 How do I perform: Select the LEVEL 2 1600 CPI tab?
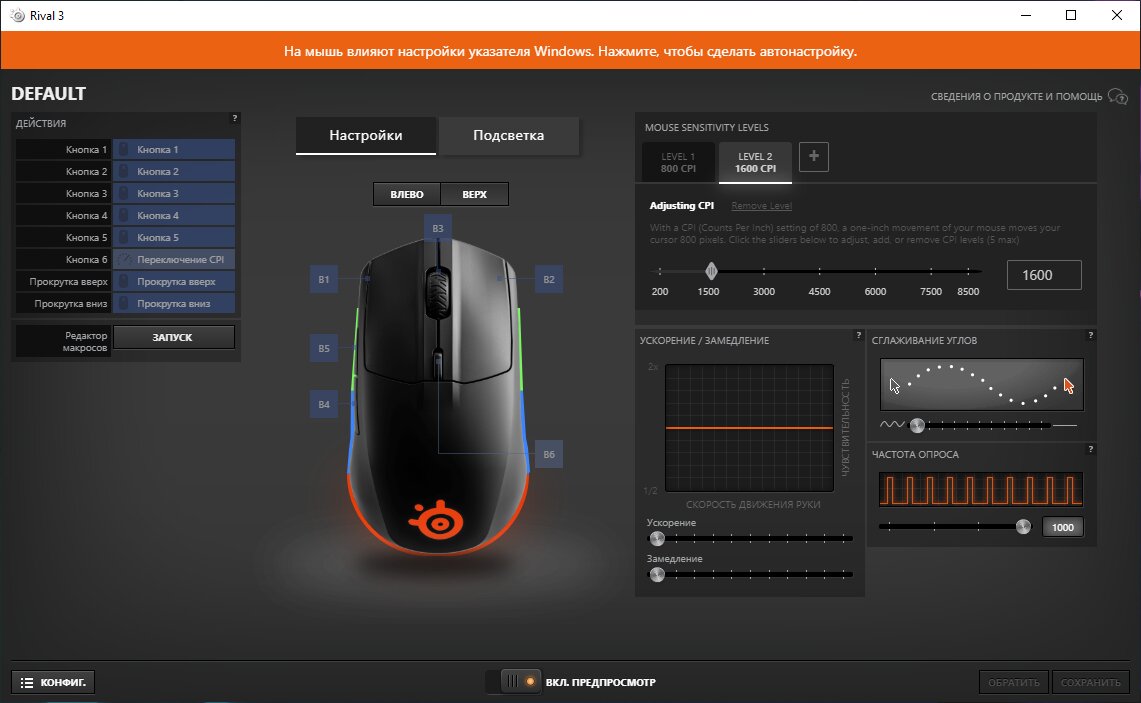point(755,162)
